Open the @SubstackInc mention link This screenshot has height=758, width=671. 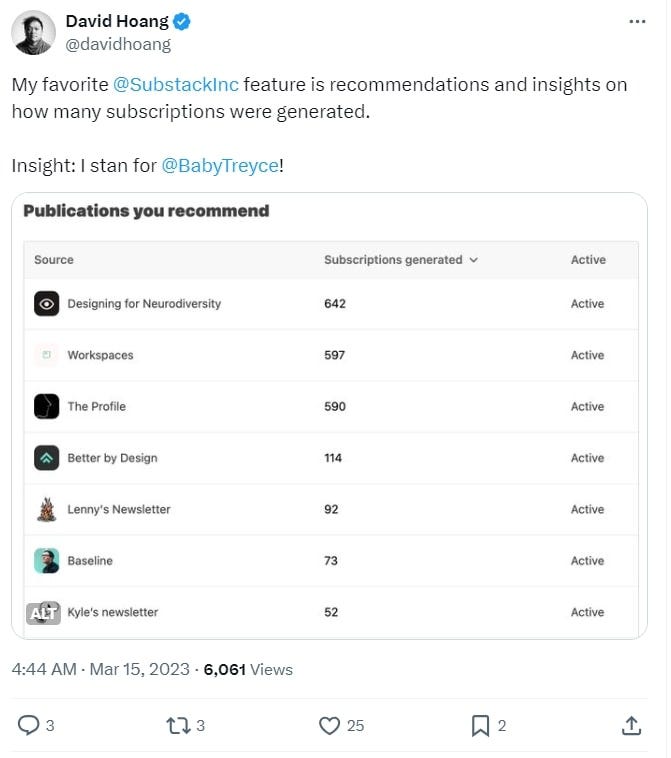[176, 85]
